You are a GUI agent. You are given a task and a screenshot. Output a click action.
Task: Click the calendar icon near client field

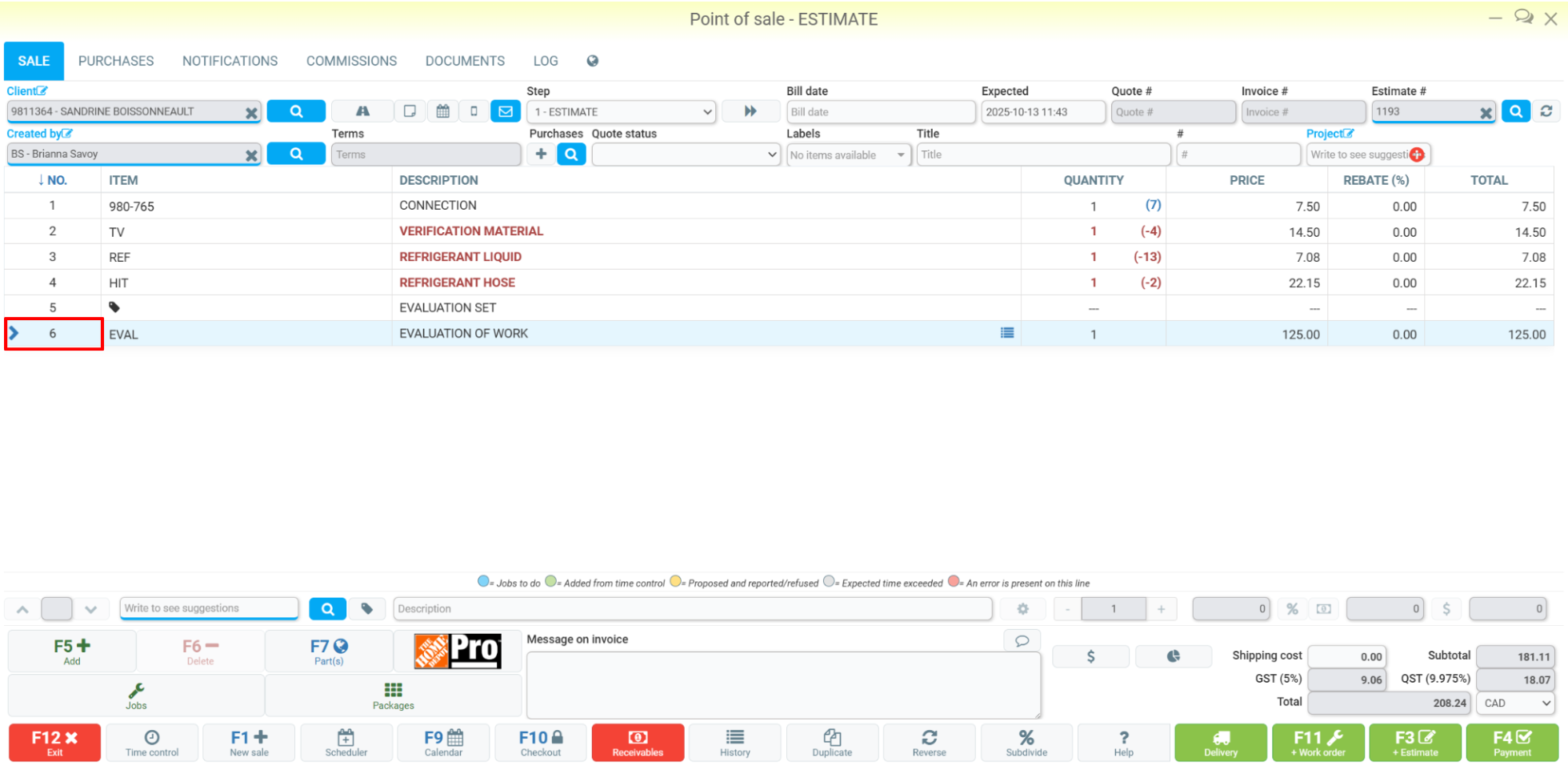tap(442, 111)
